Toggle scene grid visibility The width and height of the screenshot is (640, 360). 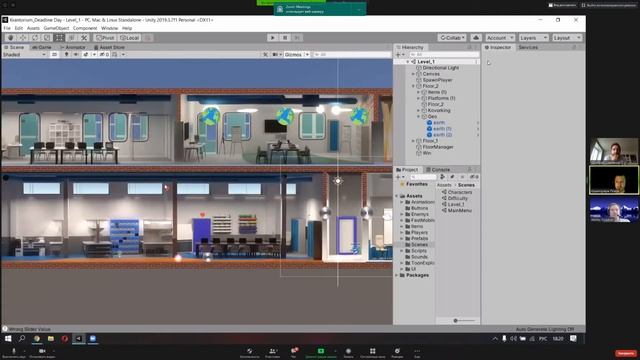tap(115, 55)
